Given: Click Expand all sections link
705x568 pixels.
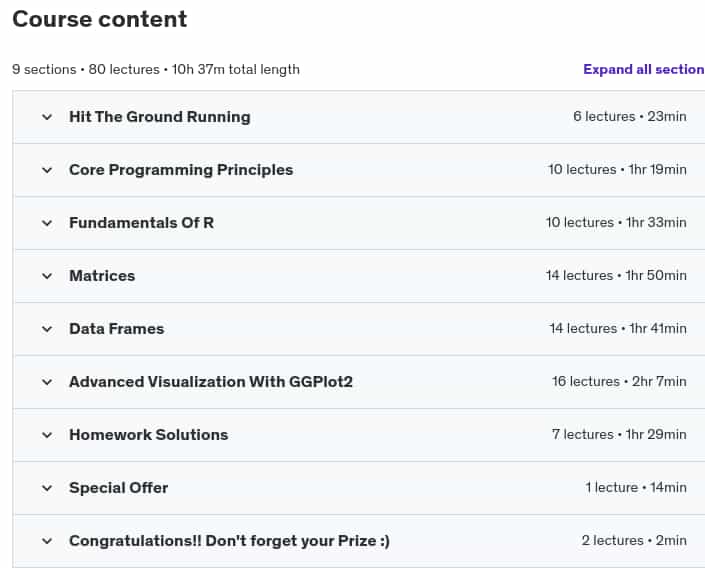Looking at the screenshot, I should tap(644, 69).
